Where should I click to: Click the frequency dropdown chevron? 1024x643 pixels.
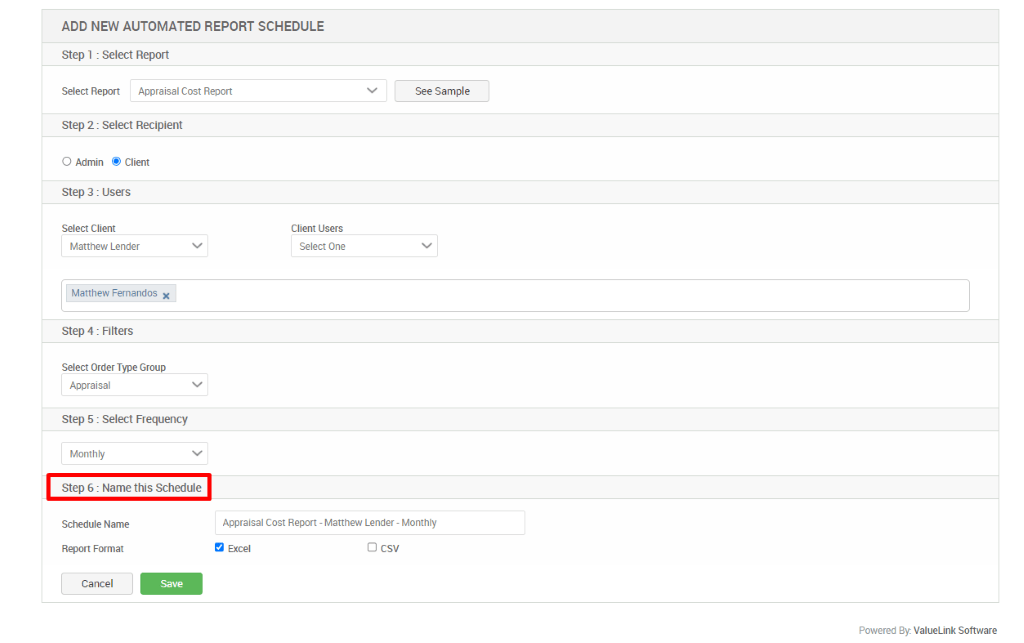click(x=196, y=452)
